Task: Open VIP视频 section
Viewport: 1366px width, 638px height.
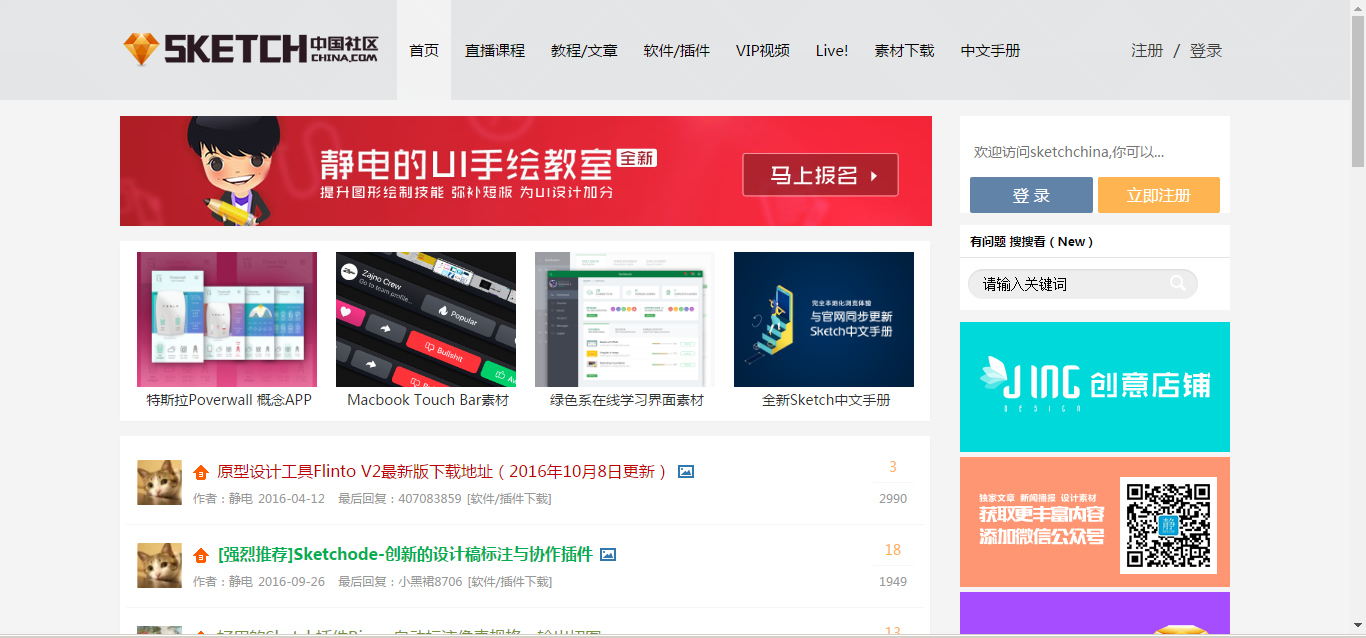Action: coord(763,50)
